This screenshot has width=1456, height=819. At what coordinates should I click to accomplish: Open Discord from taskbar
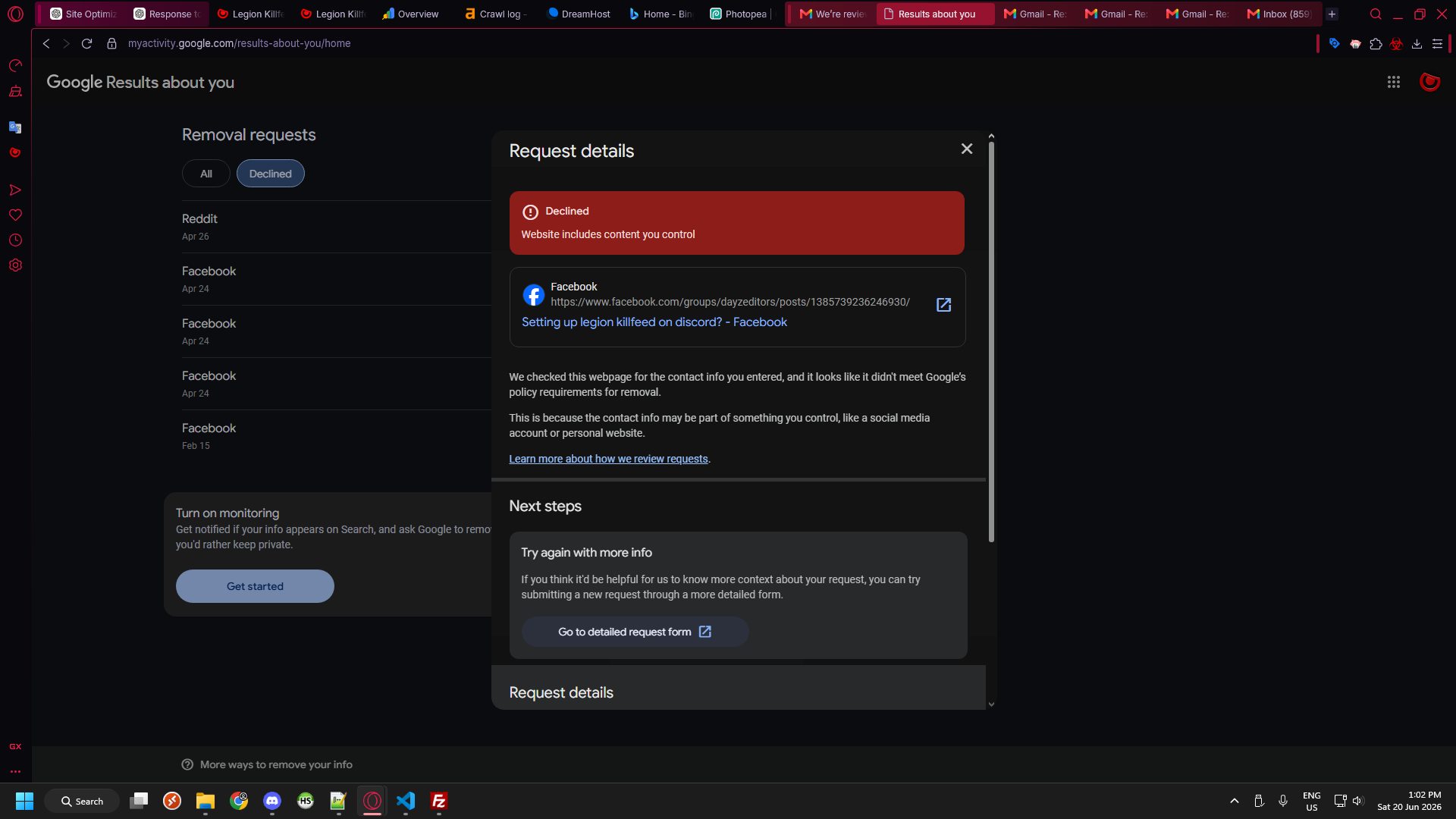click(x=272, y=801)
